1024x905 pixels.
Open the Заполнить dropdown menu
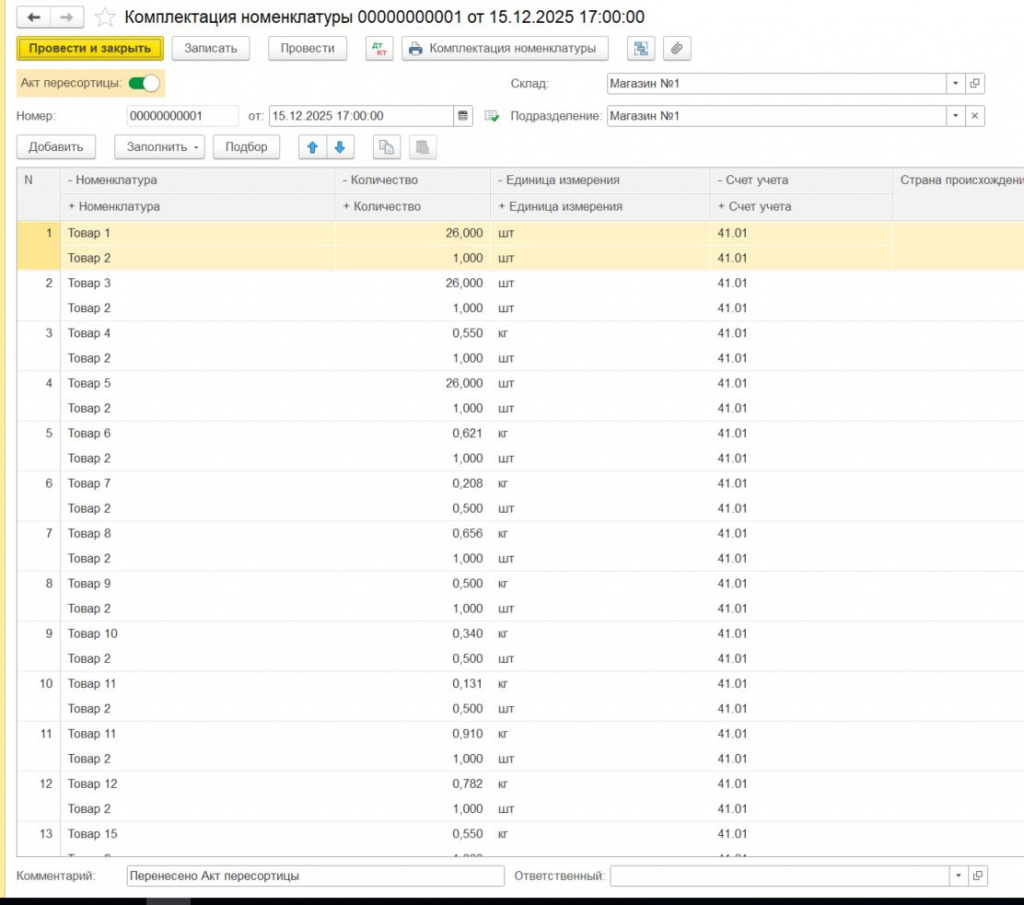click(x=159, y=147)
